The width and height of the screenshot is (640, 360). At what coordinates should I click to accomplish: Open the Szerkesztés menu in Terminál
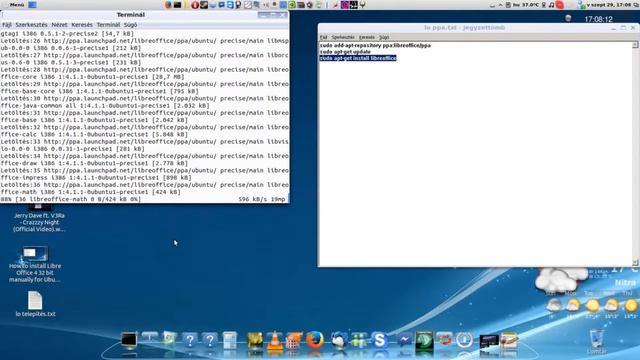[31, 25]
